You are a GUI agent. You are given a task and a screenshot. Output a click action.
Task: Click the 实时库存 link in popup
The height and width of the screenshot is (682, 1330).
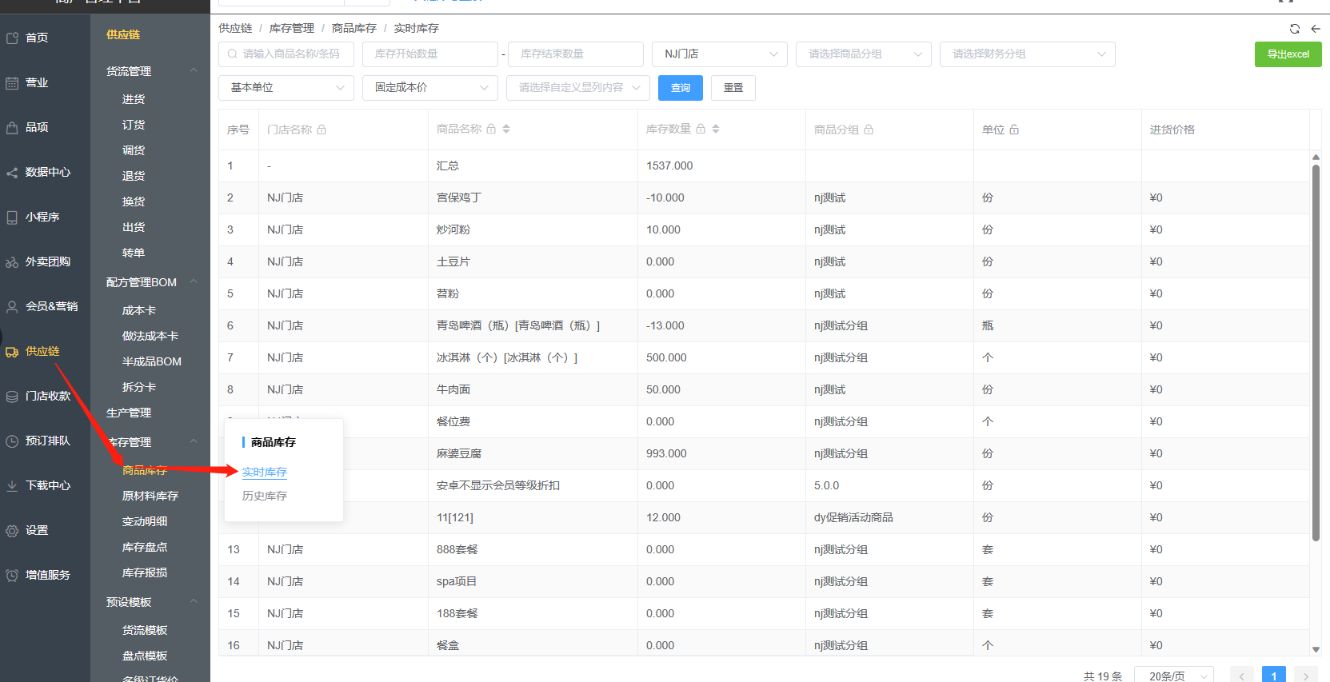point(264,472)
